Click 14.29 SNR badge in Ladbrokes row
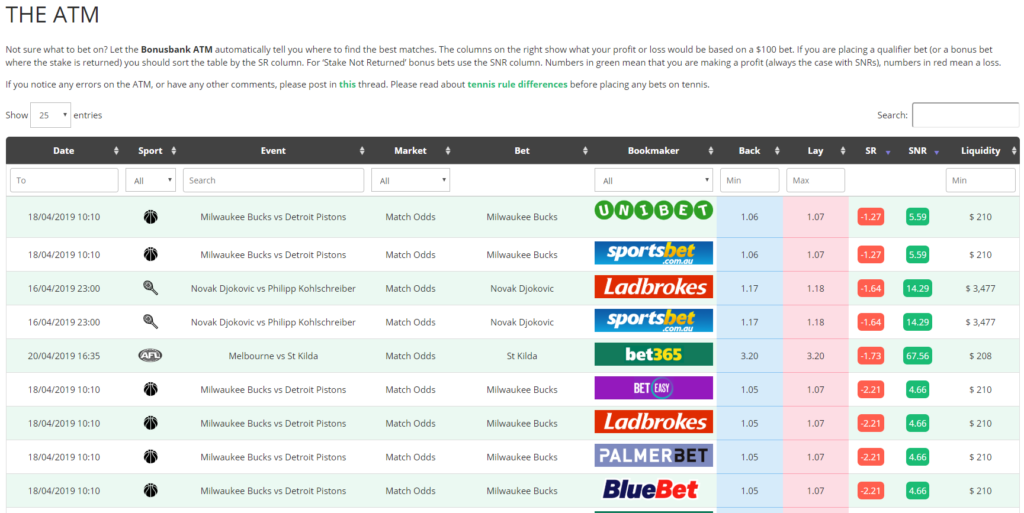Screen dimensions: 1024x513 click(918, 288)
